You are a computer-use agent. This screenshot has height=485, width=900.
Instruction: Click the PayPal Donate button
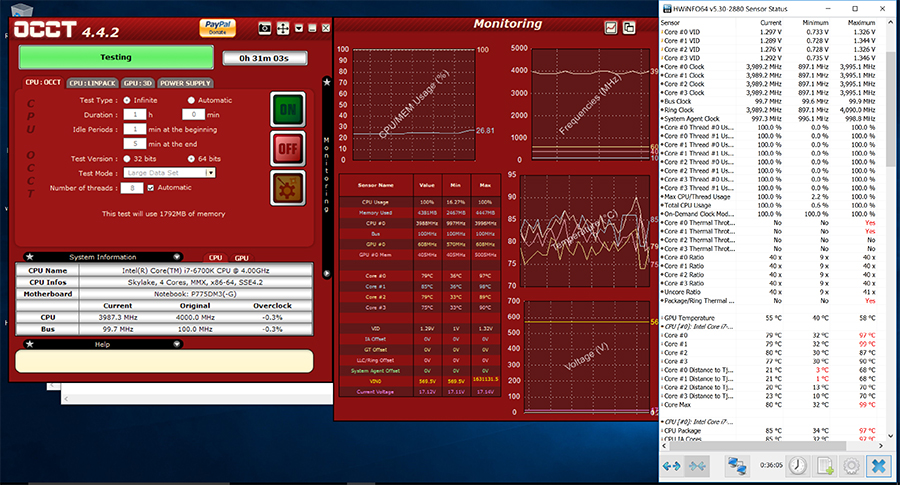(x=218, y=27)
